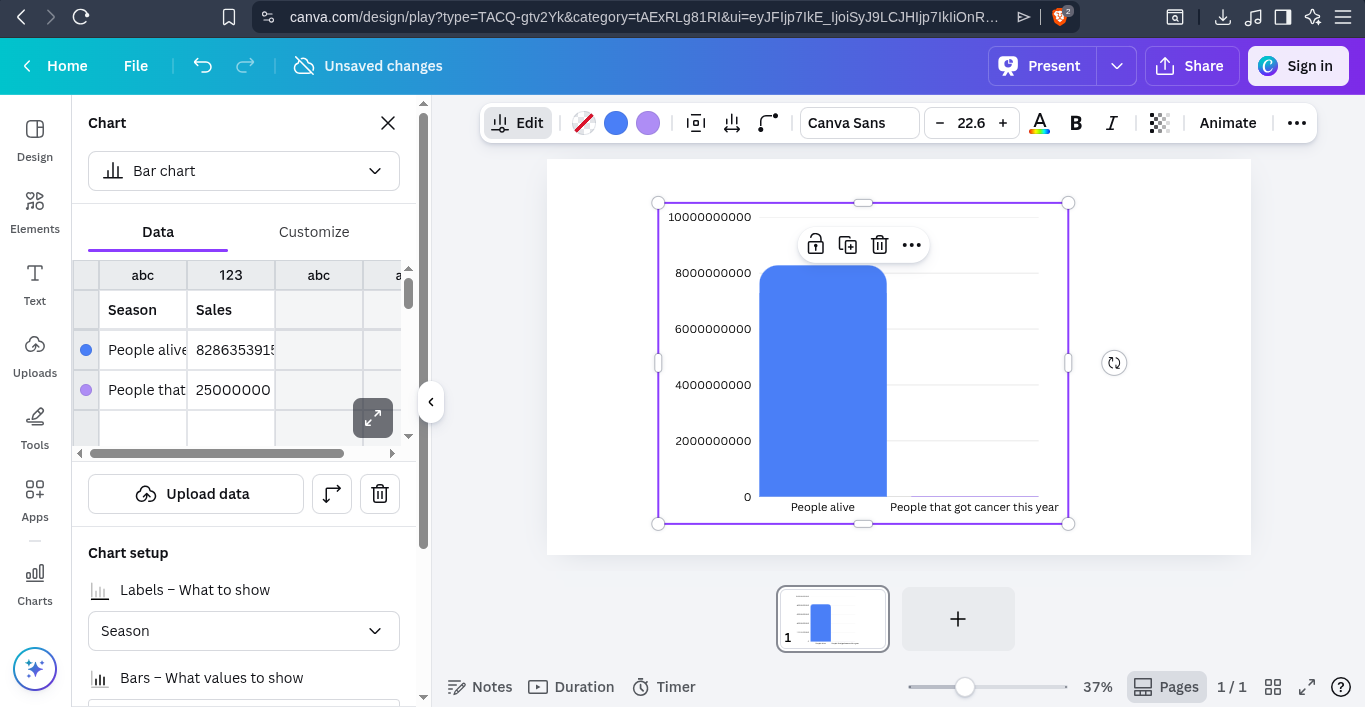The width and height of the screenshot is (1365, 707).
Task: Open the Design sidebar panel
Action: [x=35, y=140]
